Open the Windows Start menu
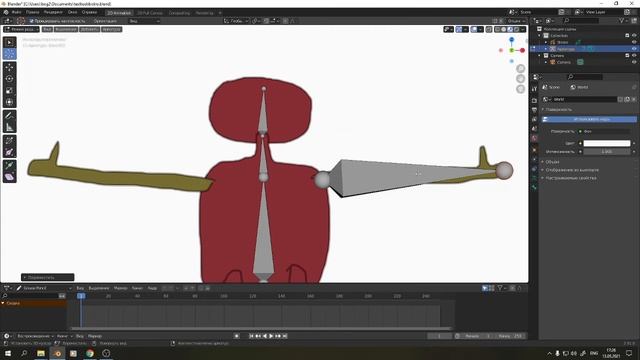 8,353
